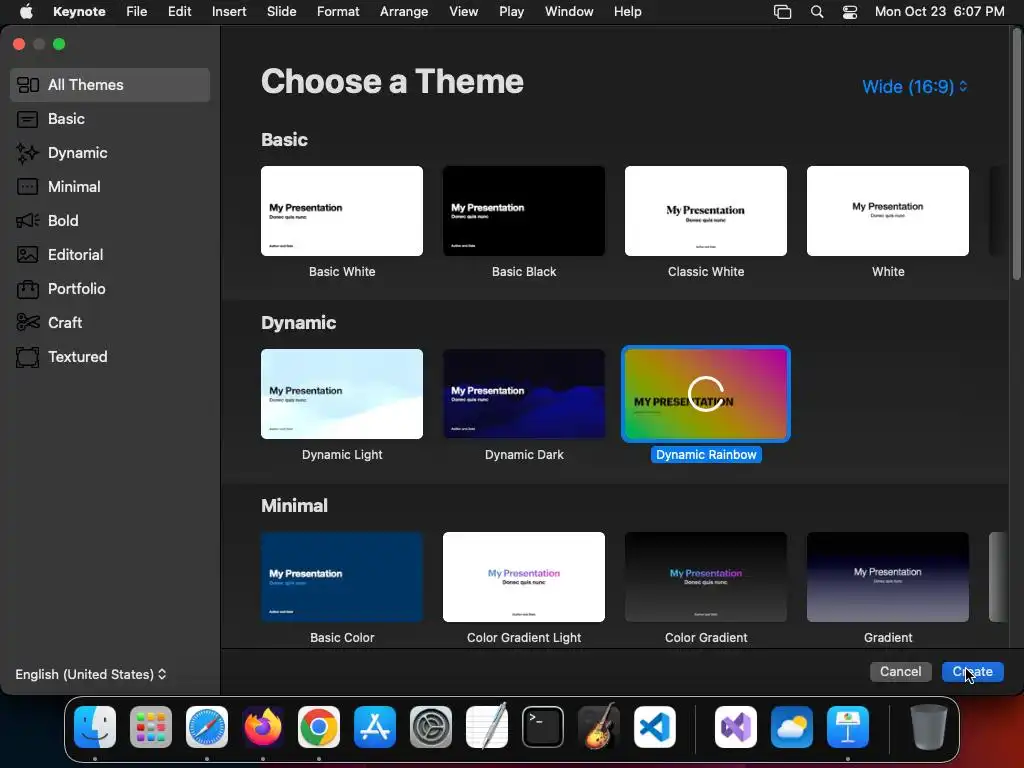
Task: Open the Insert menu
Action: (229, 12)
